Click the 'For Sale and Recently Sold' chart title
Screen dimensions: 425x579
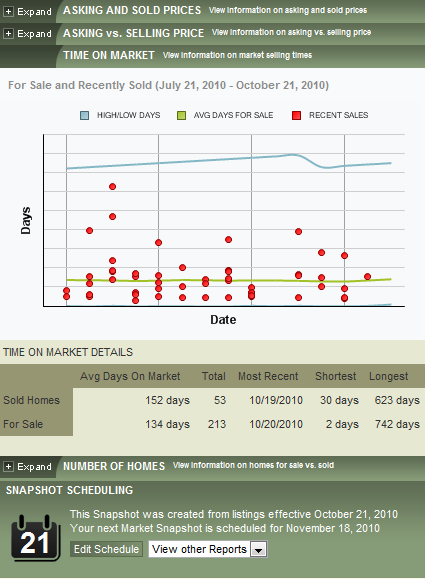coord(168,85)
